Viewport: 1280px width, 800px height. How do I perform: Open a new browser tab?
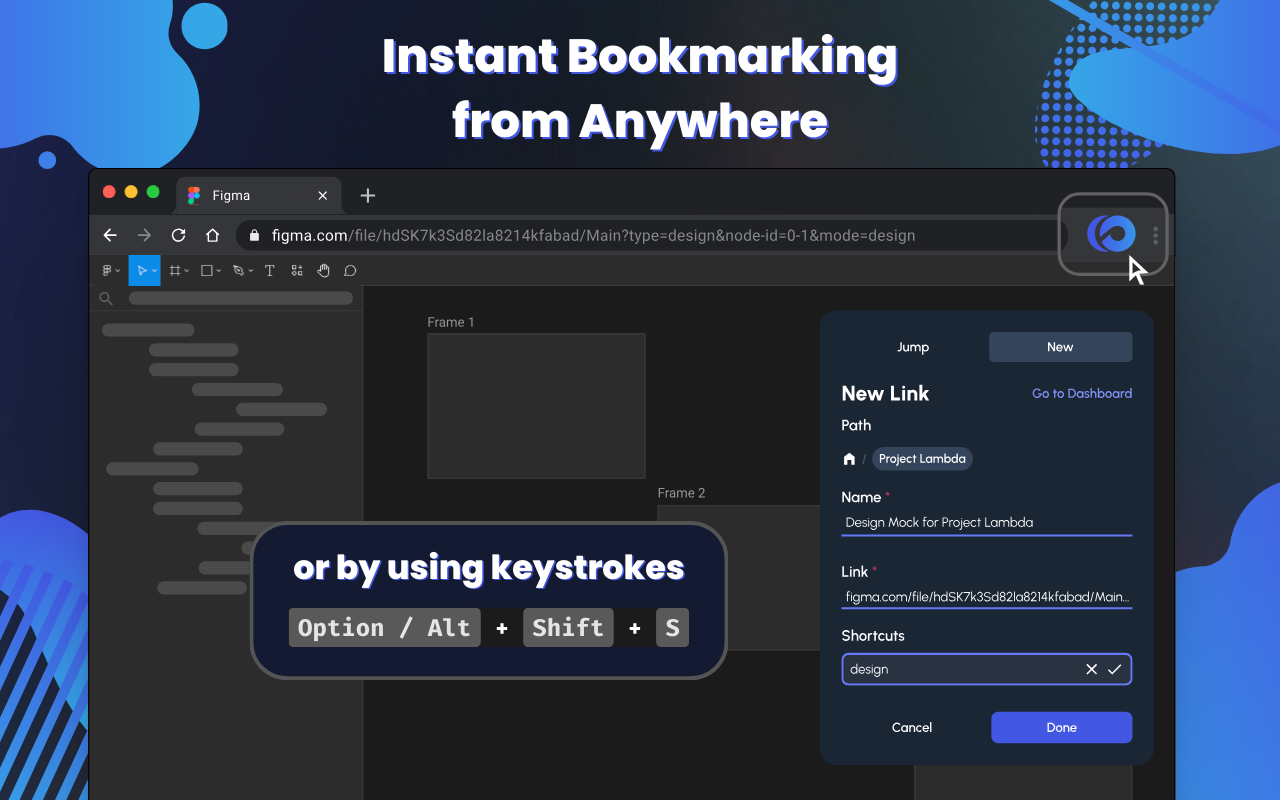(x=367, y=195)
